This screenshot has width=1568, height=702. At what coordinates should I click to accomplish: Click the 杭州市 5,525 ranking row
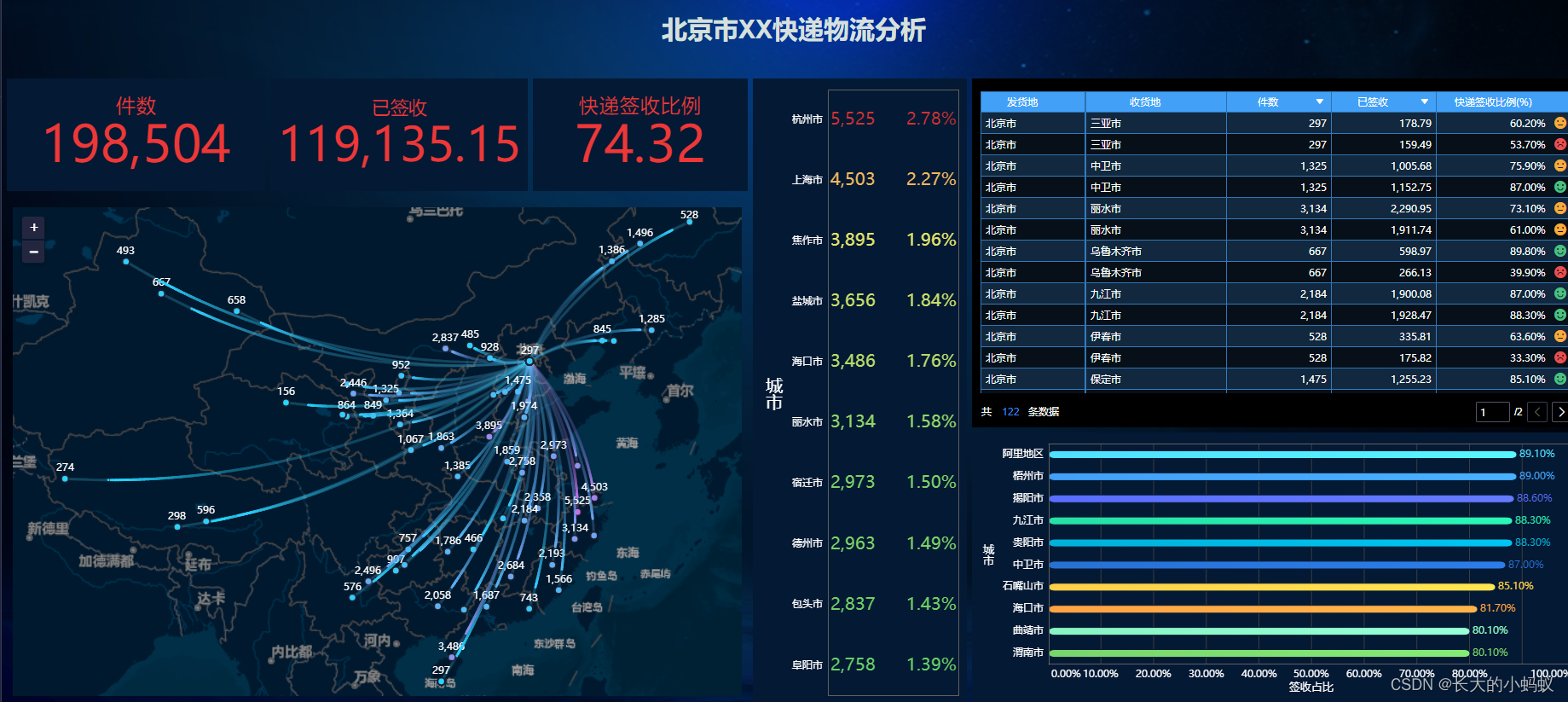874,119
